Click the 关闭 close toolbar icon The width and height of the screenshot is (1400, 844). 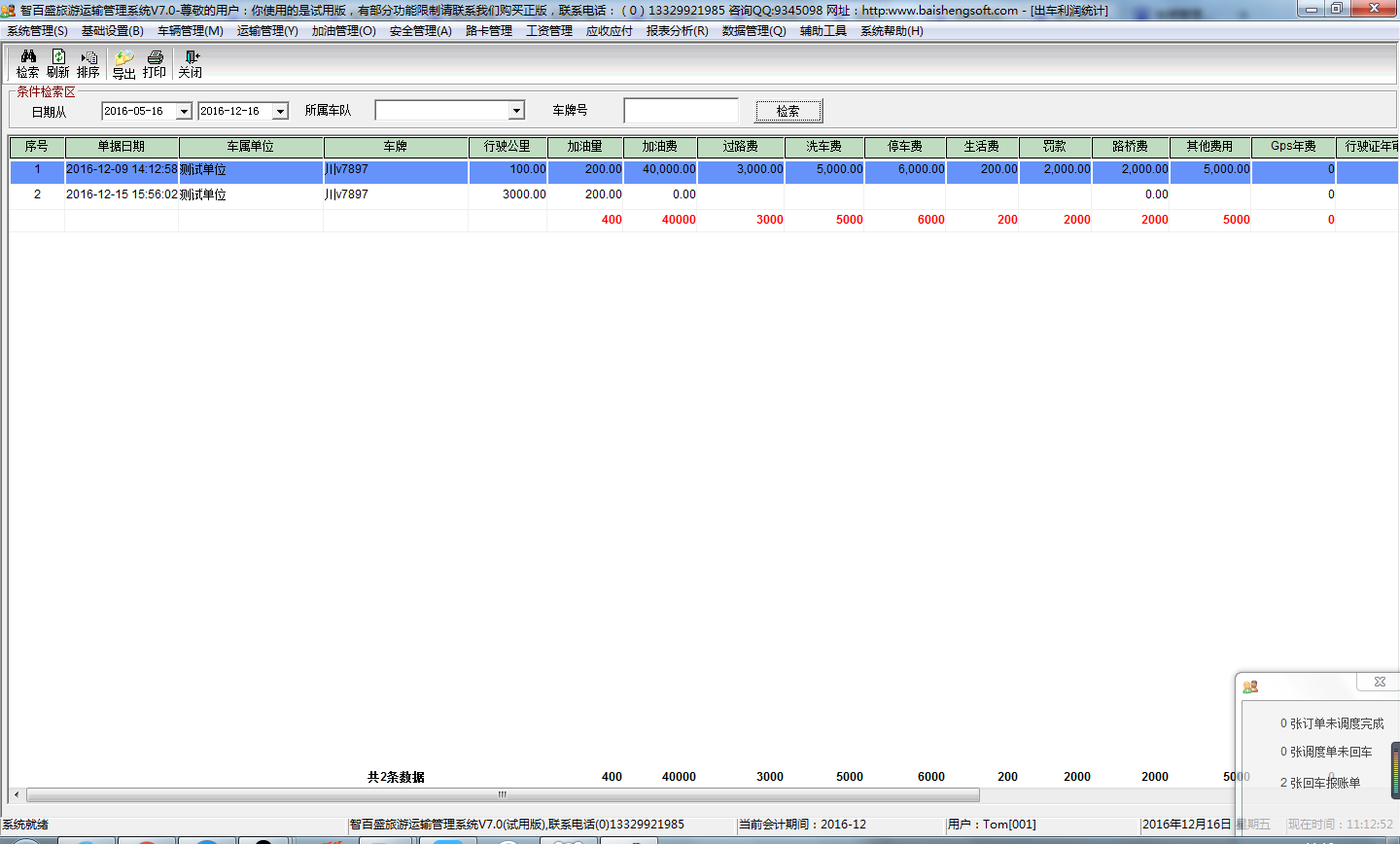click(191, 64)
